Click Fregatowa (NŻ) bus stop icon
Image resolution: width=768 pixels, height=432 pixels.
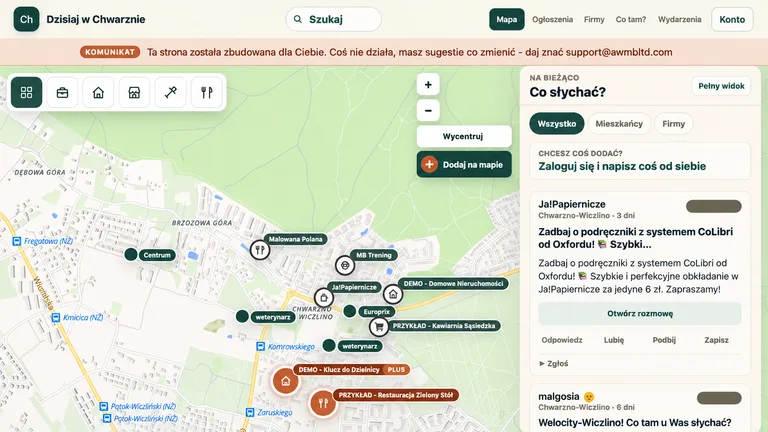click(x=17, y=241)
